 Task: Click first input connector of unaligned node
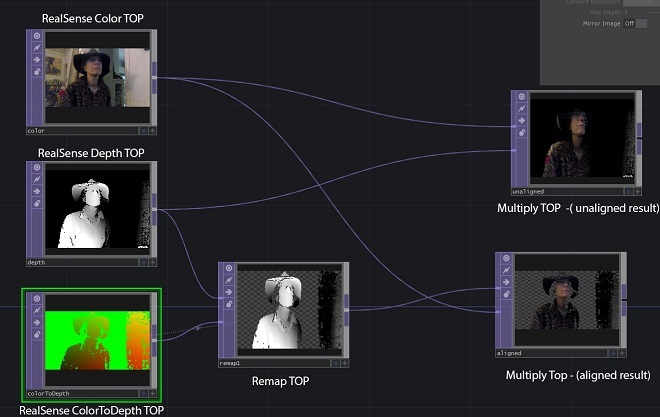point(514,126)
